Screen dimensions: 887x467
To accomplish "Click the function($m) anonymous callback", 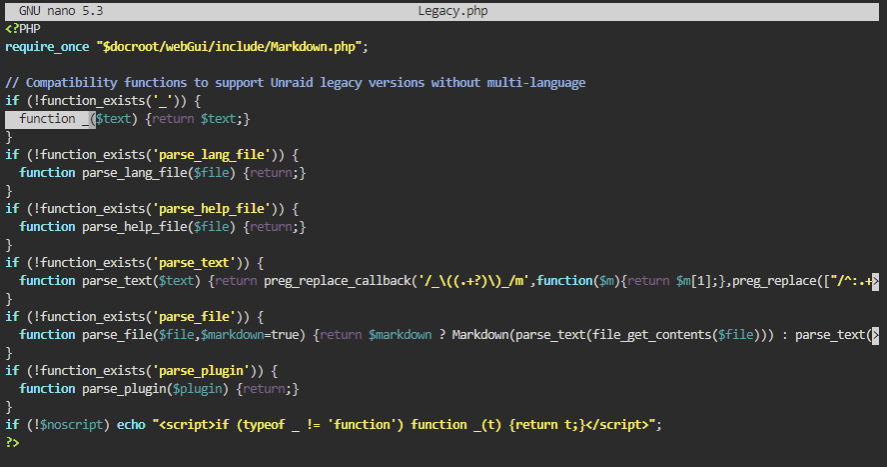I will [578, 281].
